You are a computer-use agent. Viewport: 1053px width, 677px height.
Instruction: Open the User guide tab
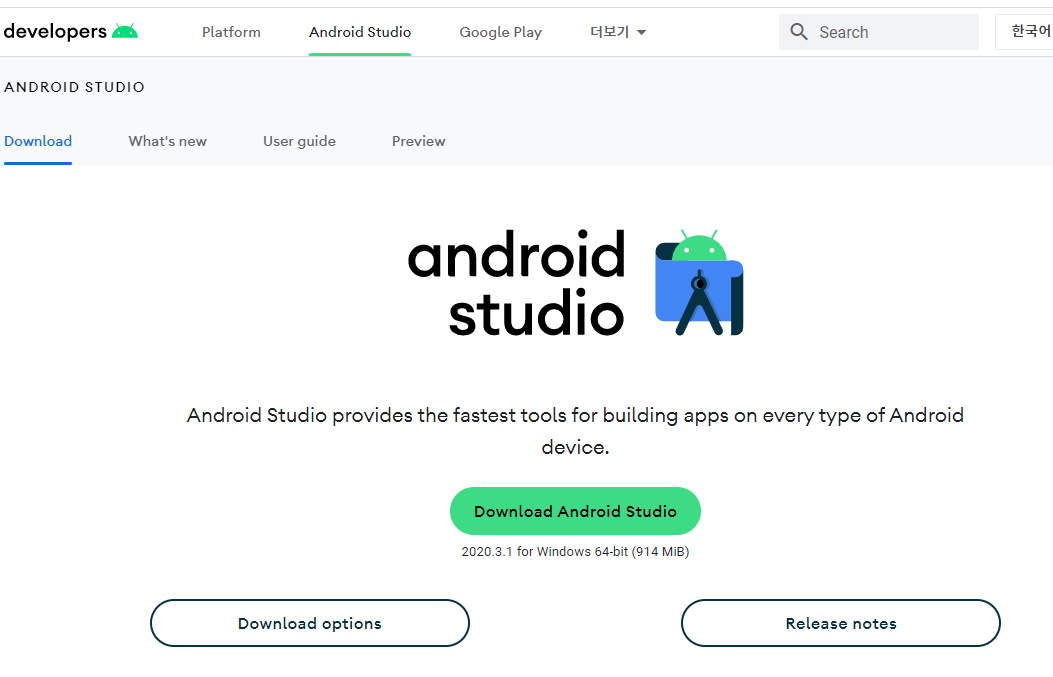pyautogui.click(x=300, y=141)
